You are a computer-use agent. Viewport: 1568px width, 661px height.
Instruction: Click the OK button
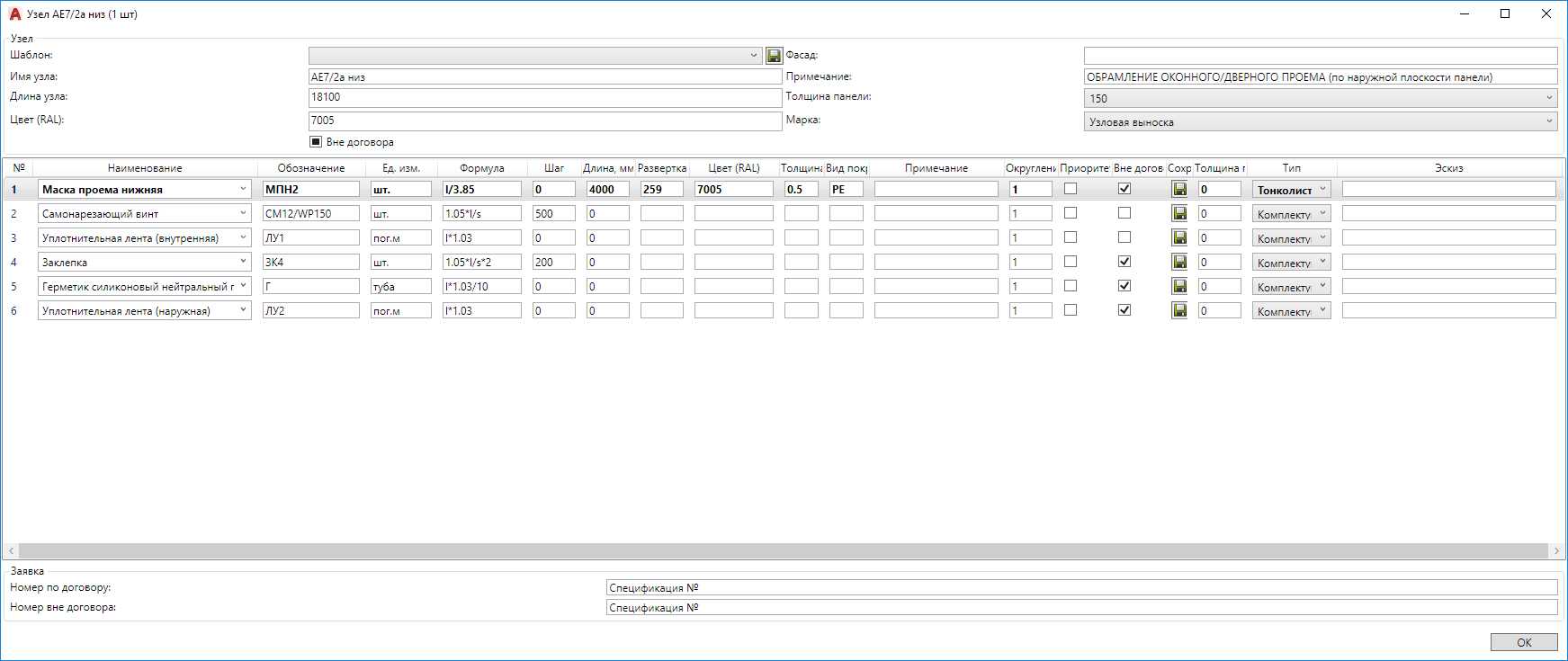(1524, 642)
